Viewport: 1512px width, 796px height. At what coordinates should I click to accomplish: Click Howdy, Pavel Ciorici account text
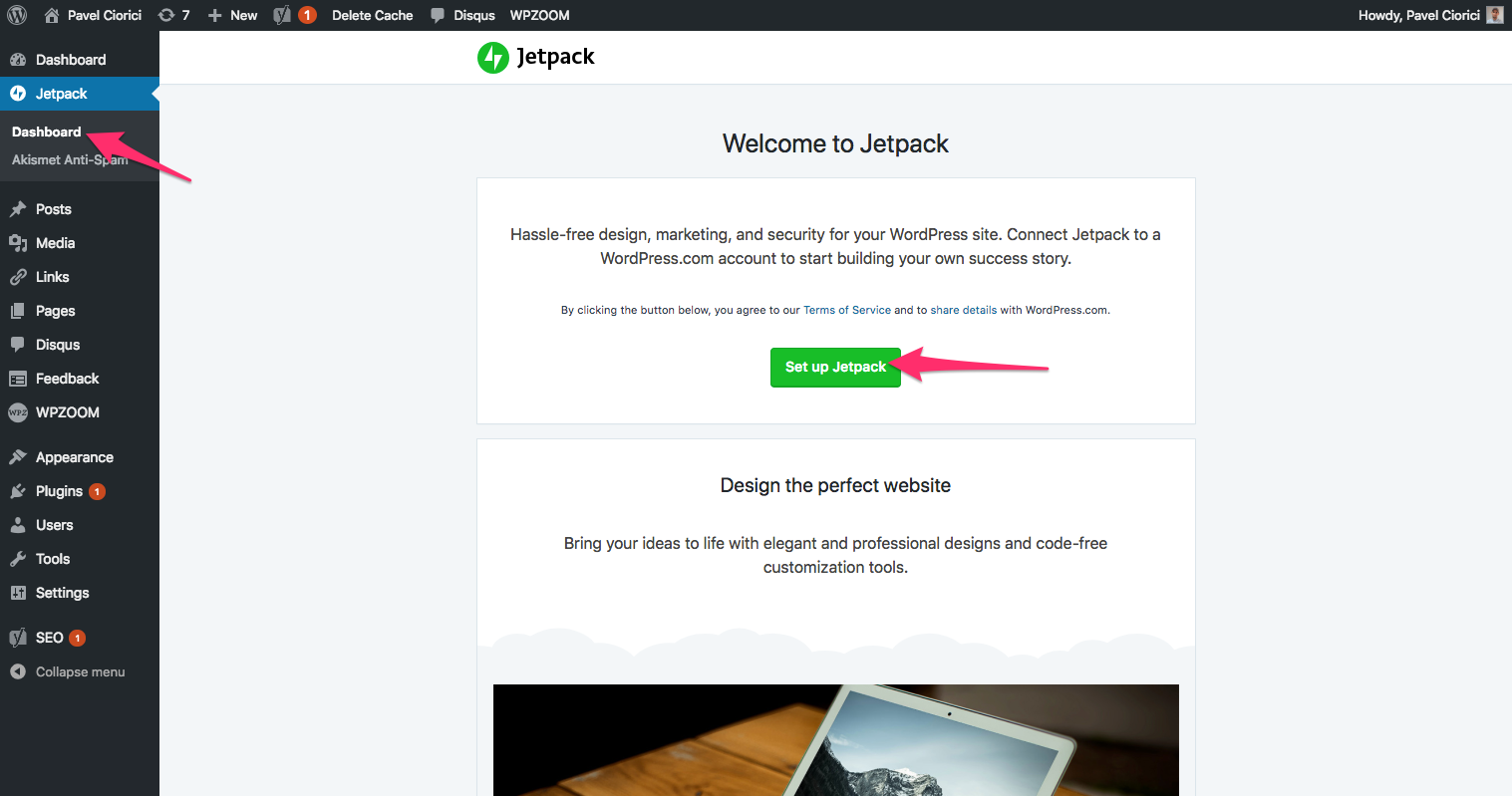pyautogui.click(x=1419, y=15)
